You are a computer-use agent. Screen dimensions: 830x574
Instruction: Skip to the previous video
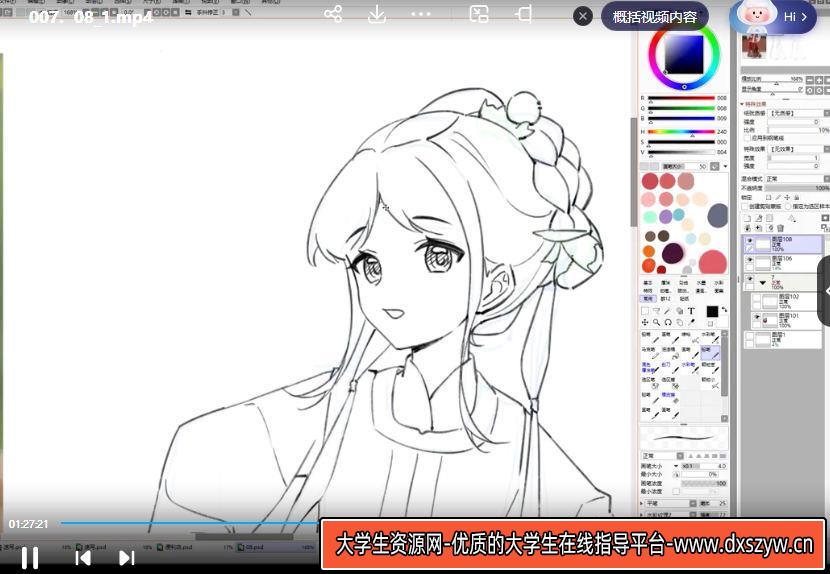[83, 558]
